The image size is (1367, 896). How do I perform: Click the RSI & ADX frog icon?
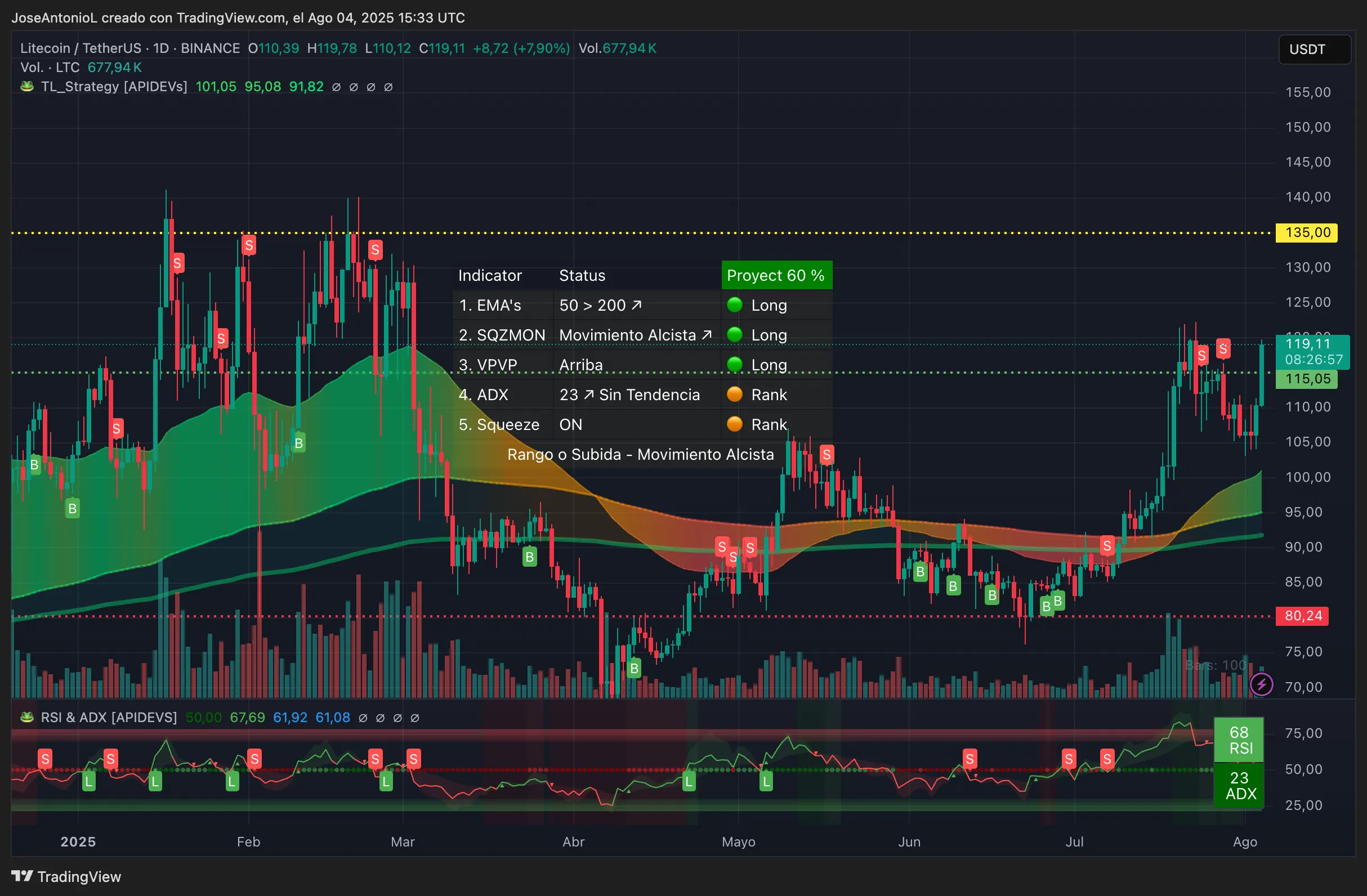[26, 718]
